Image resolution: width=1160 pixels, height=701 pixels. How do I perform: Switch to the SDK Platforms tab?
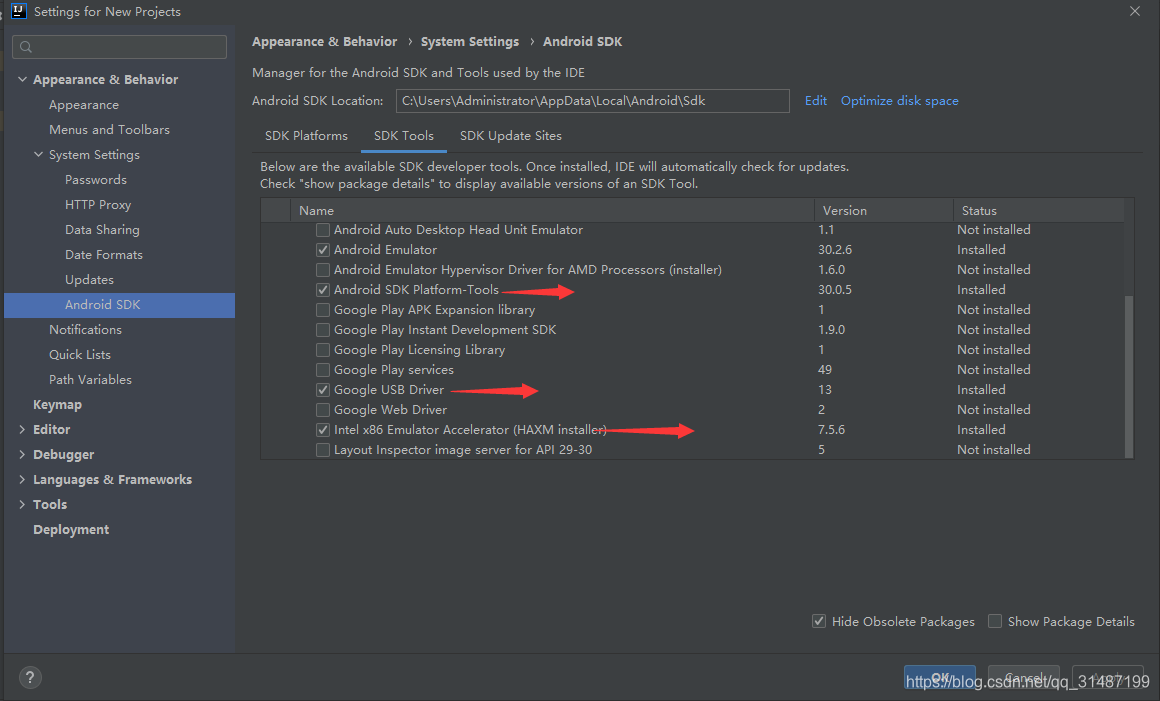pos(306,136)
